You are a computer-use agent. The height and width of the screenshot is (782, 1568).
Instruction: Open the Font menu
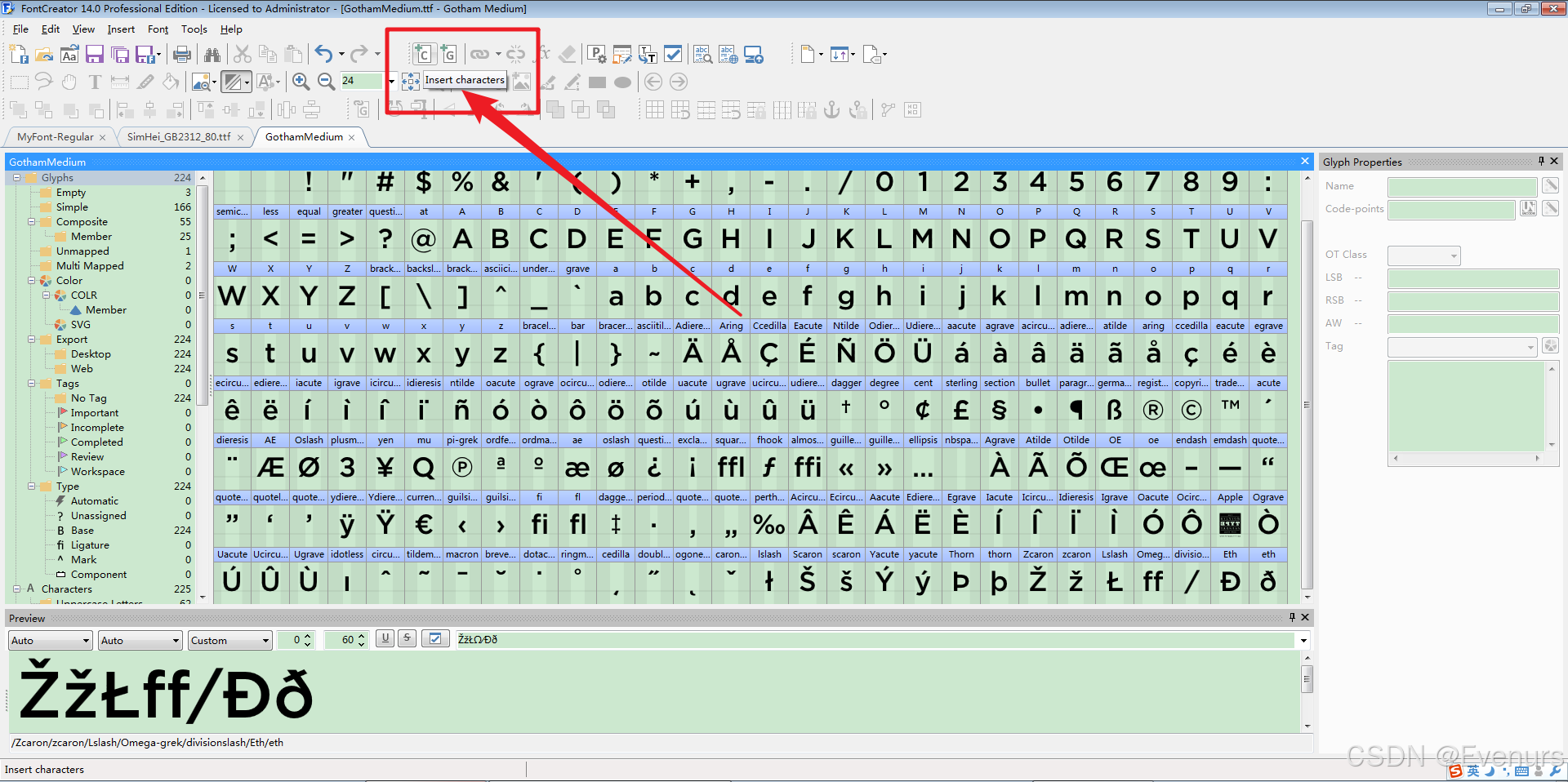coord(158,29)
